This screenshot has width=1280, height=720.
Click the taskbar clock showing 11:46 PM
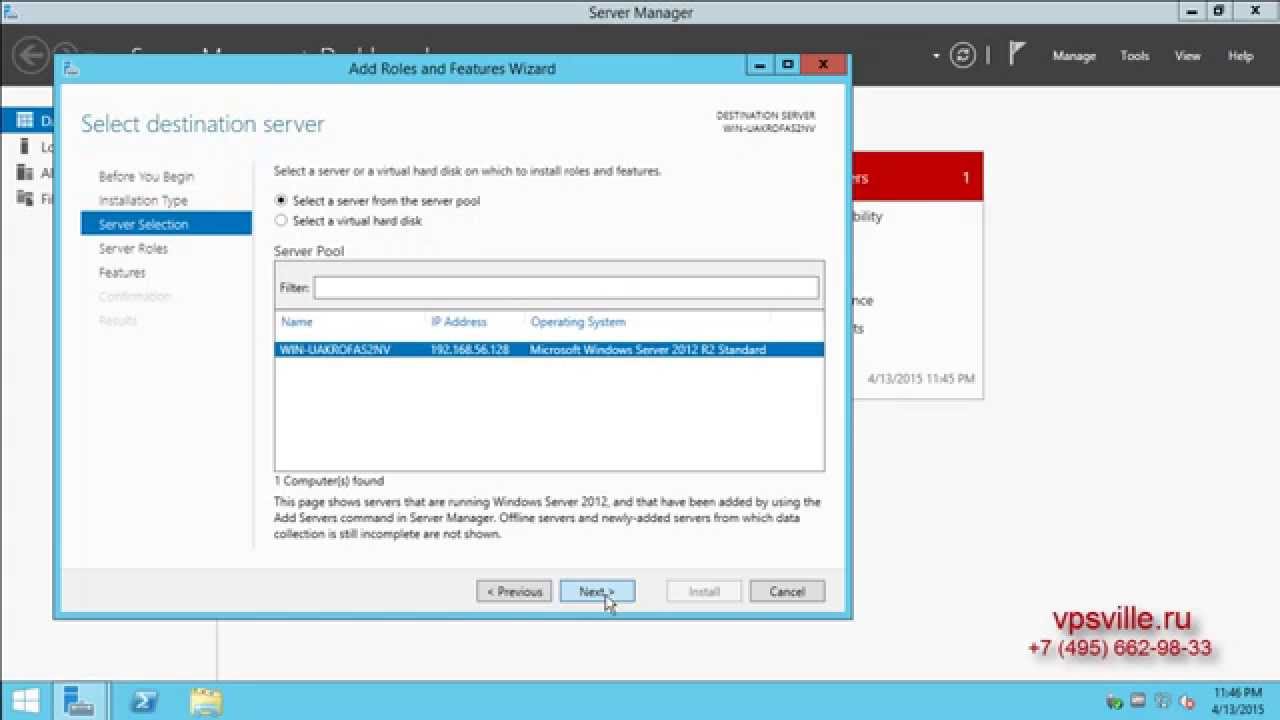click(1237, 693)
